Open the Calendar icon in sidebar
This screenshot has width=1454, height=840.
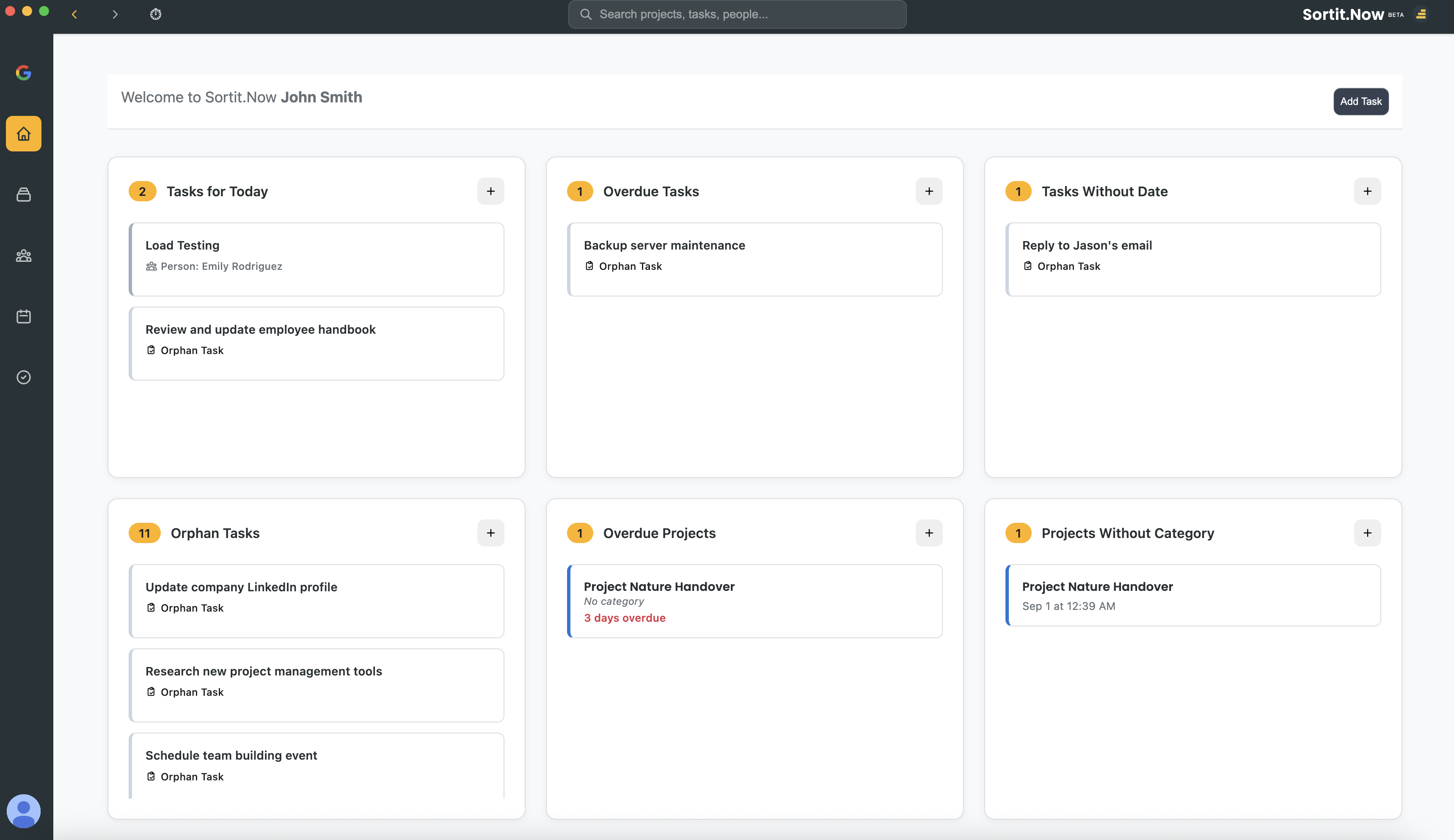[x=24, y=316]
